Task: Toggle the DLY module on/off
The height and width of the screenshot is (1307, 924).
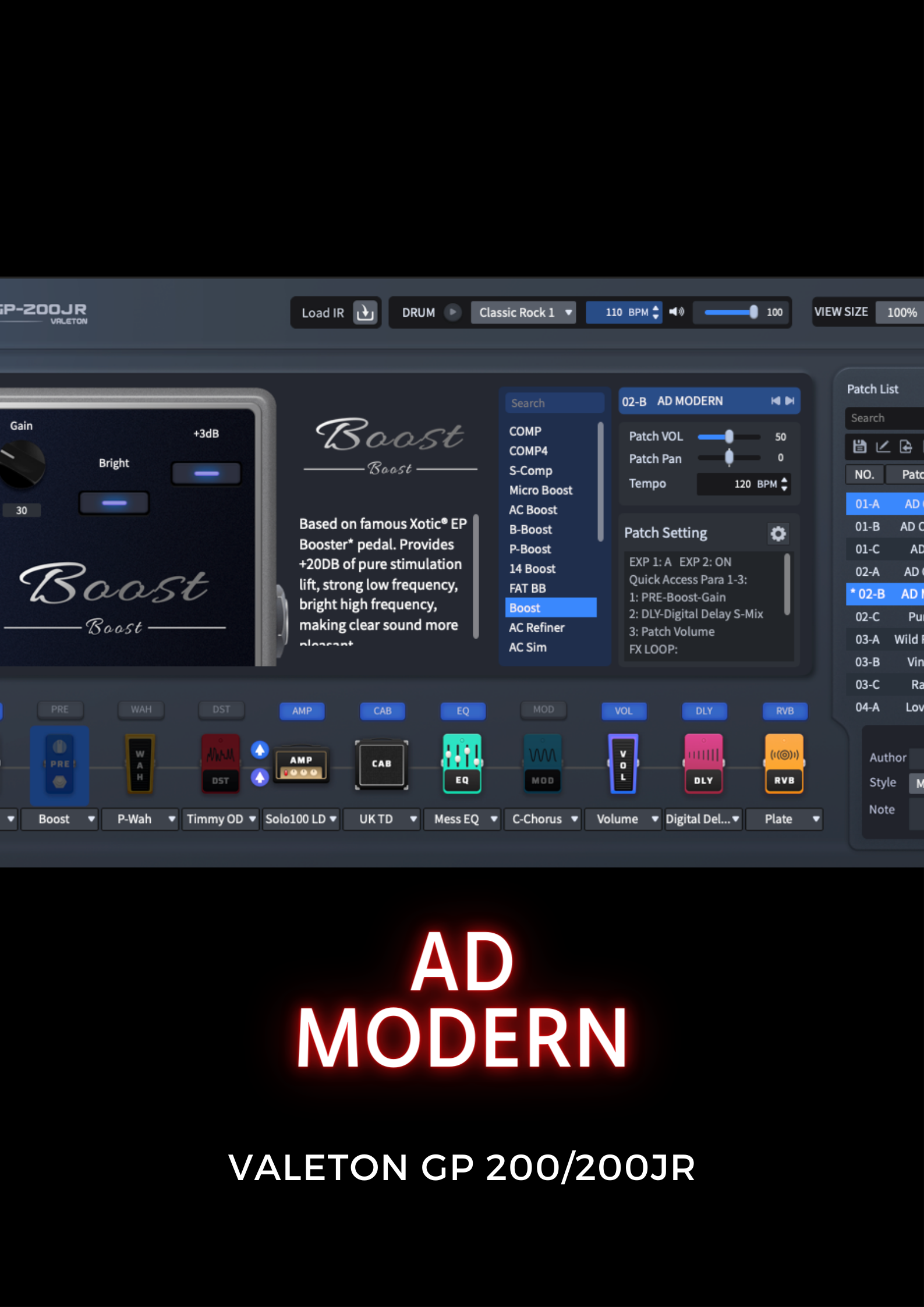Action: [x=704, y=711]
